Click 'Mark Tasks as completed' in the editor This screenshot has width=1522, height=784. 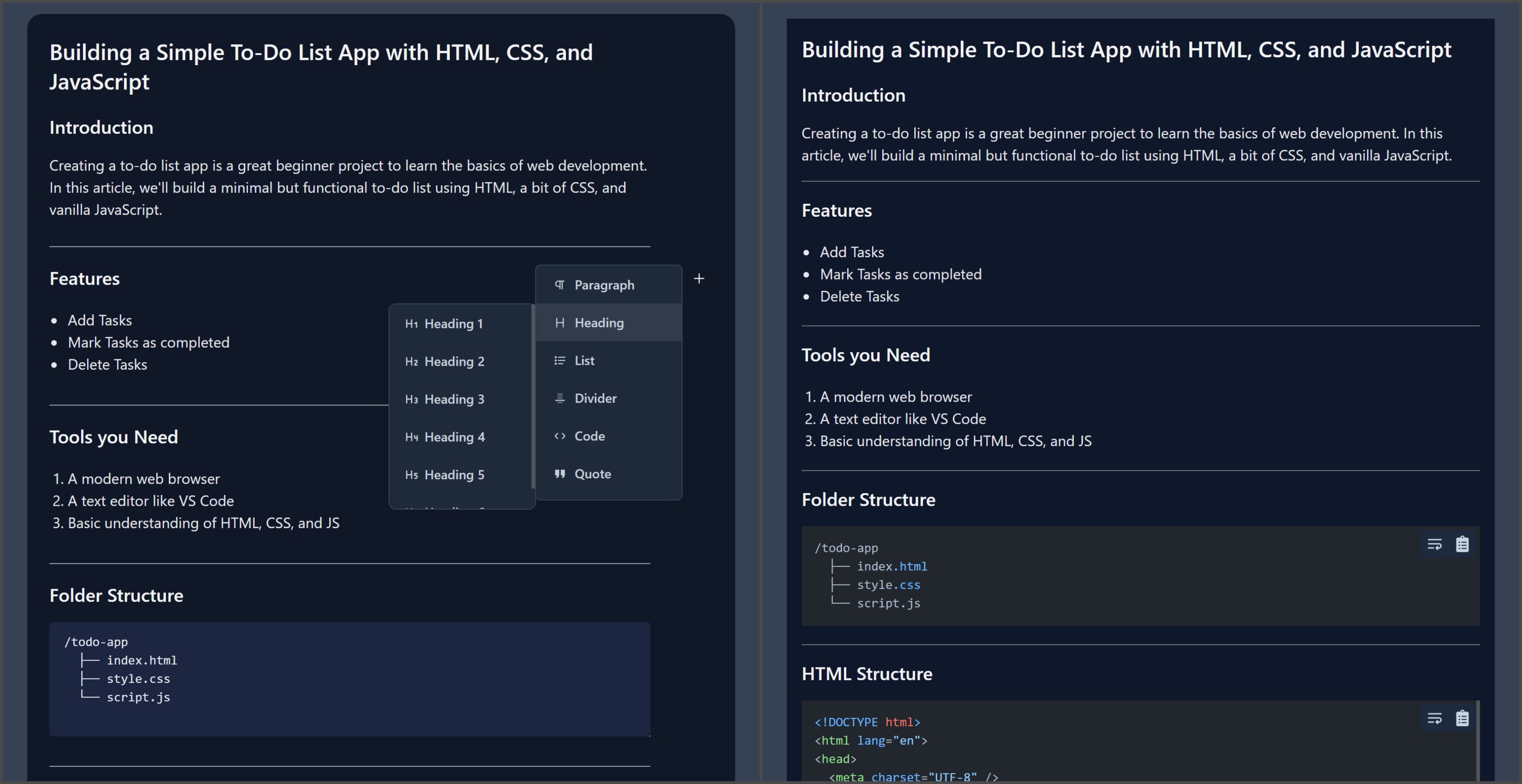(148, 343)
